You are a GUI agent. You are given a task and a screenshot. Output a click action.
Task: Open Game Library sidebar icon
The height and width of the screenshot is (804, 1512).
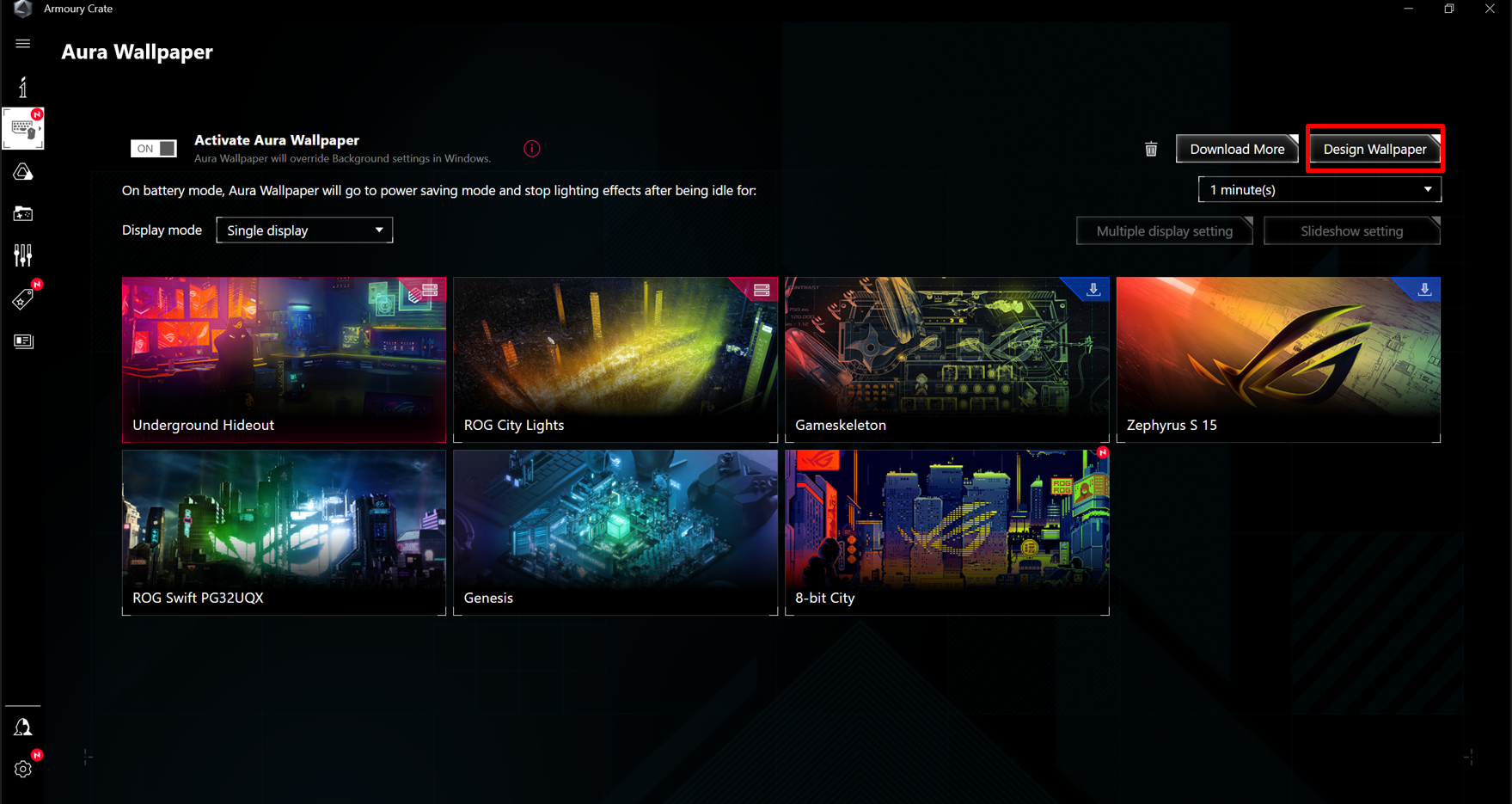(23, 214)
